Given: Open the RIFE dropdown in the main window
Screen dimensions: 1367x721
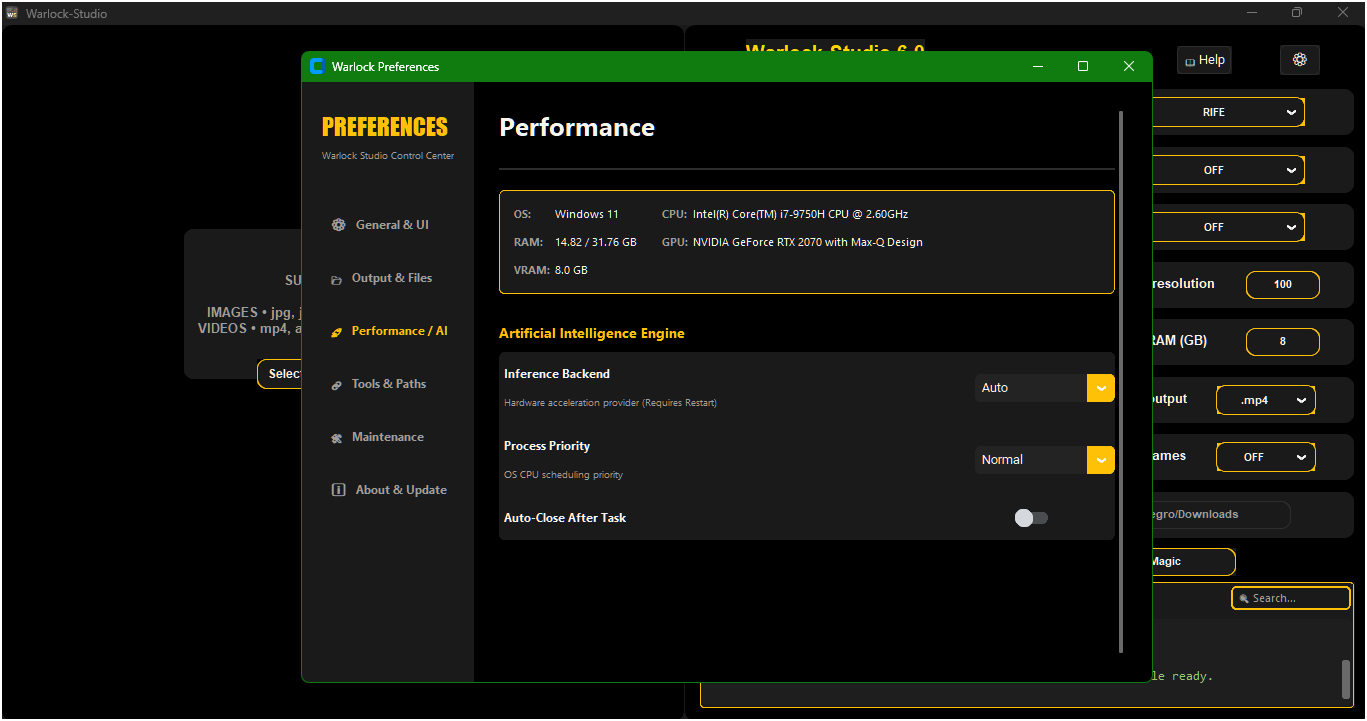Looking at the screenshot, I should 1228,112.
